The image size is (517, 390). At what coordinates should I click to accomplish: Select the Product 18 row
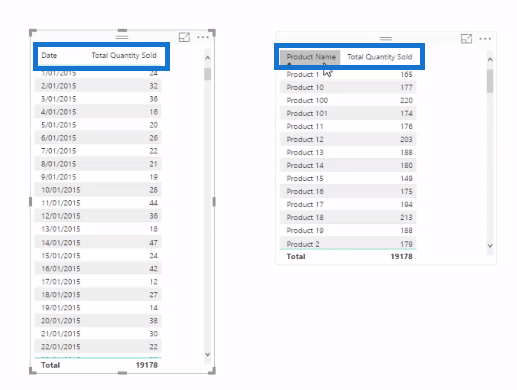click(x=348, y=217)
